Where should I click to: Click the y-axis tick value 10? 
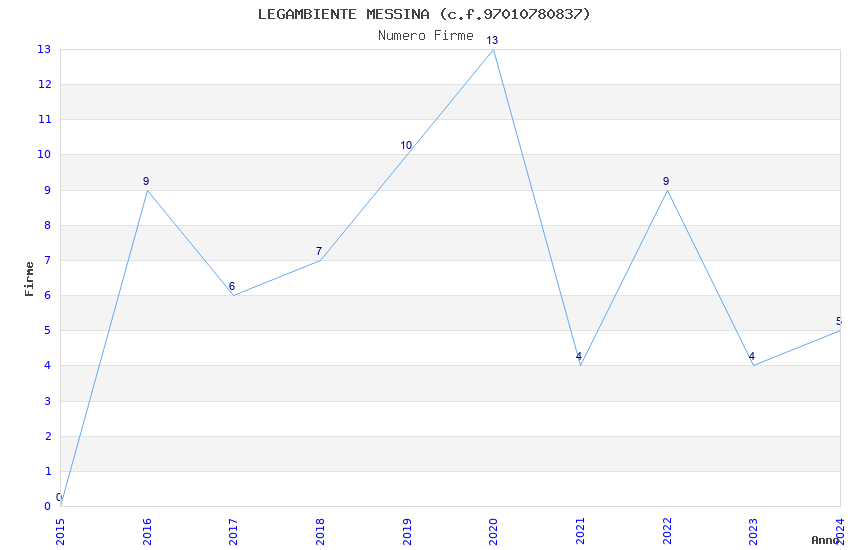(44, 154)
